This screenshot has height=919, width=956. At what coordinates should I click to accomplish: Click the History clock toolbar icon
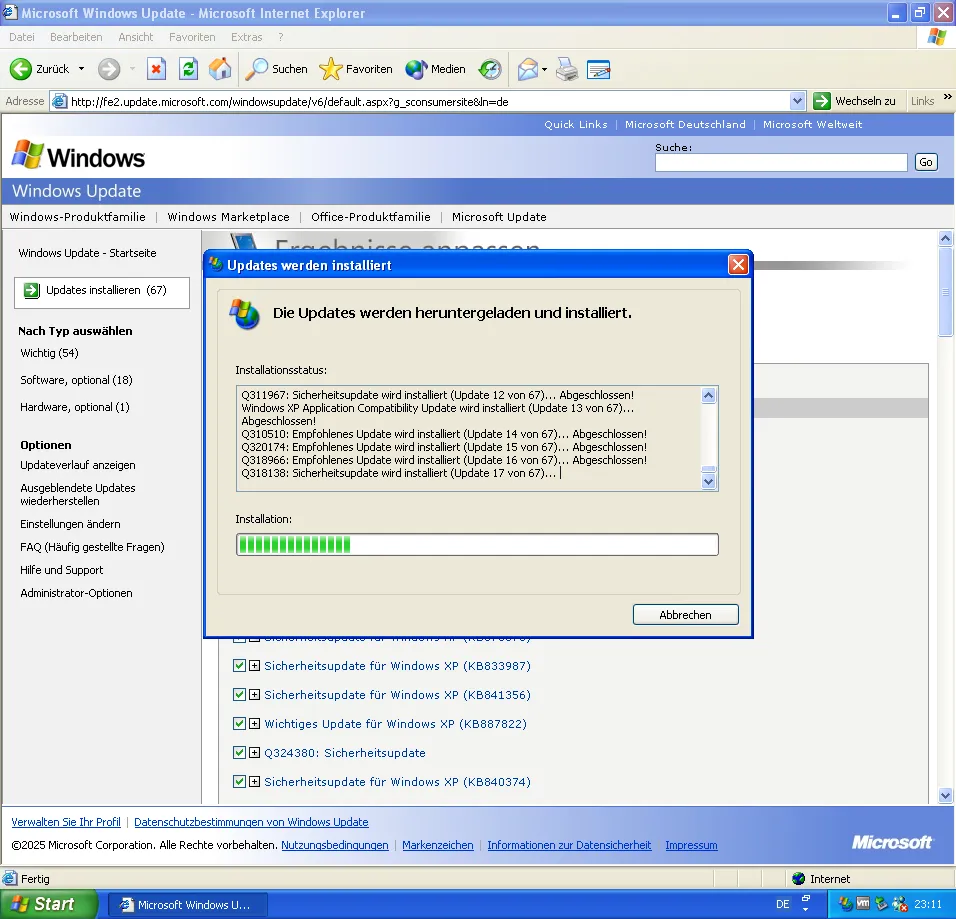click(x=490, y=69)
